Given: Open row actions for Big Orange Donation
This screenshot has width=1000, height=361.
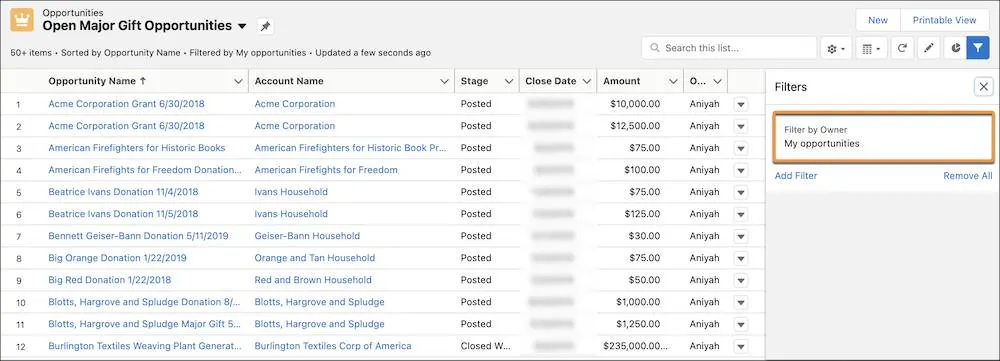Looking at the screenshot, I should pos(740,258).
